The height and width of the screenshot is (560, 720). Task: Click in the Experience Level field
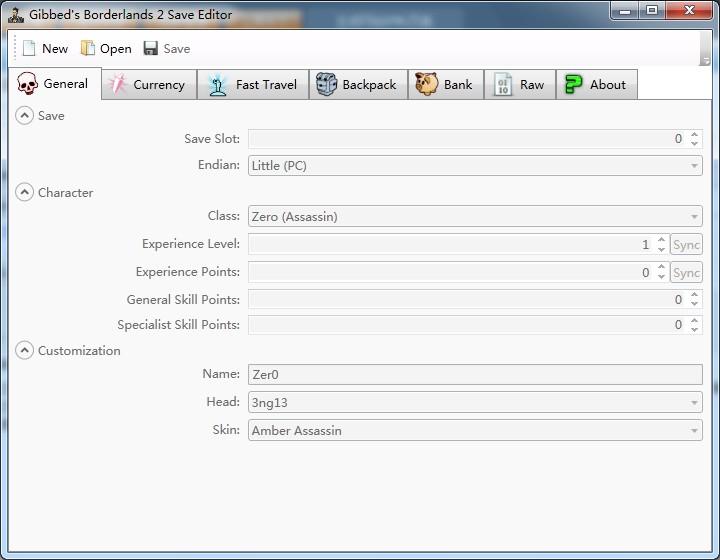pyautogui.click(x=451, y=245)
